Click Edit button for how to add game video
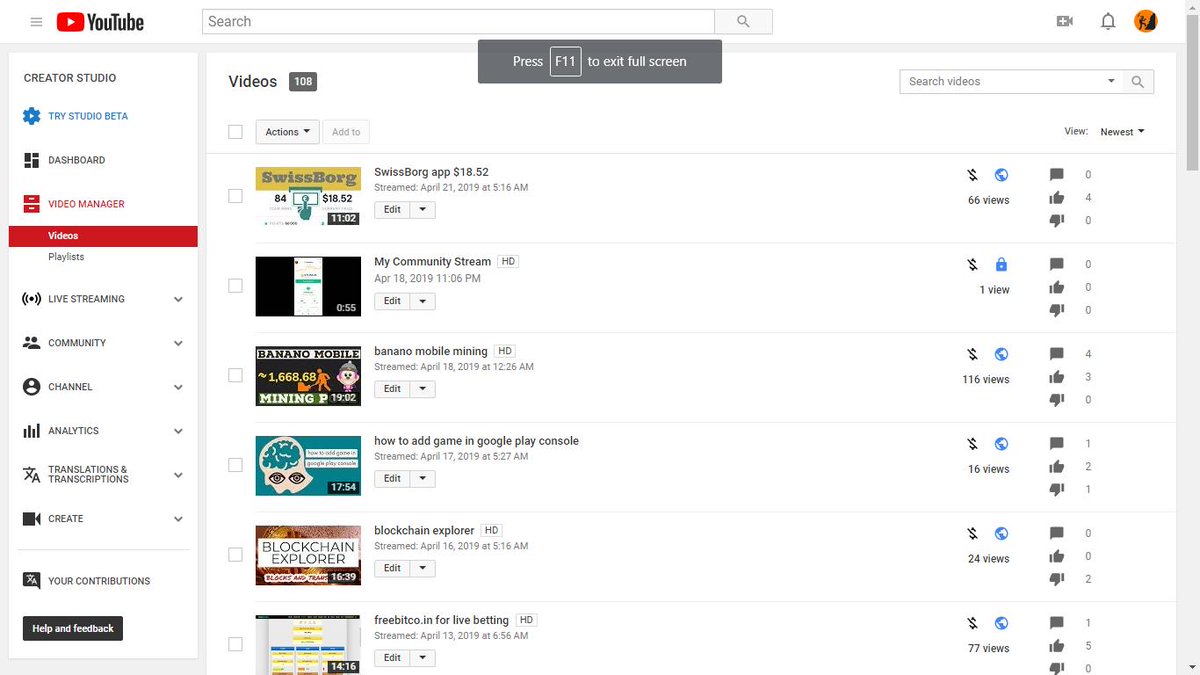This screenshot has width=1200, height=675. point(392,479)
